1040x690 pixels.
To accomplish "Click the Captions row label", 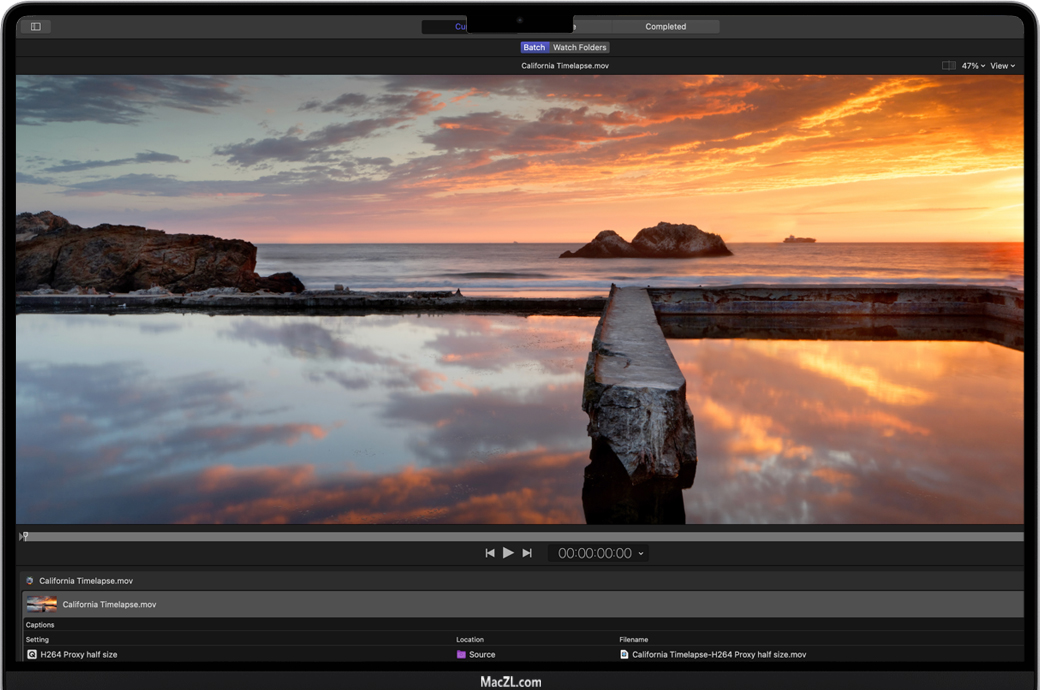I will [40, 625].
